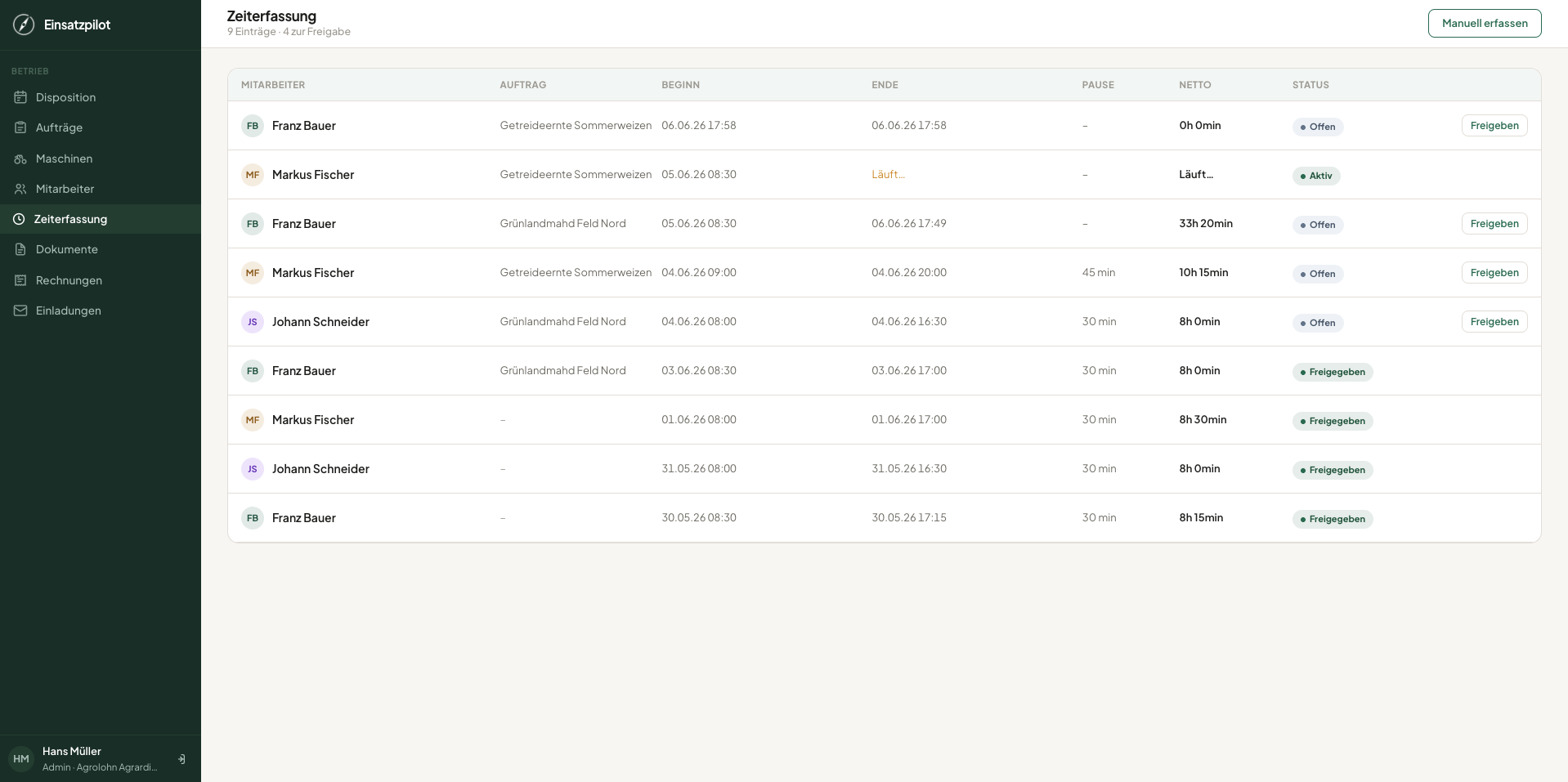
Task: Click end time 30.05.26 17:15
Action: pyautogui.click(x=909, y=518)
